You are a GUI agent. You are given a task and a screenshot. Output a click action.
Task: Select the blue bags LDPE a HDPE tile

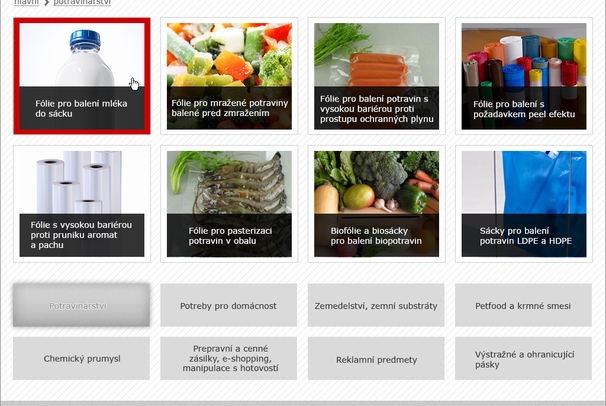pos(524,204)
